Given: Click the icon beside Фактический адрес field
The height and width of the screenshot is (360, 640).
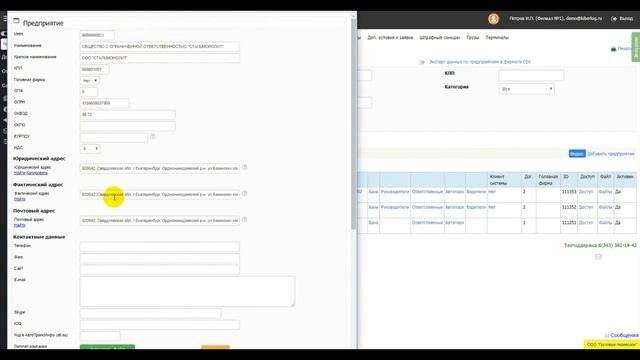Looking at the screenshot, I should tap(244, 193).
